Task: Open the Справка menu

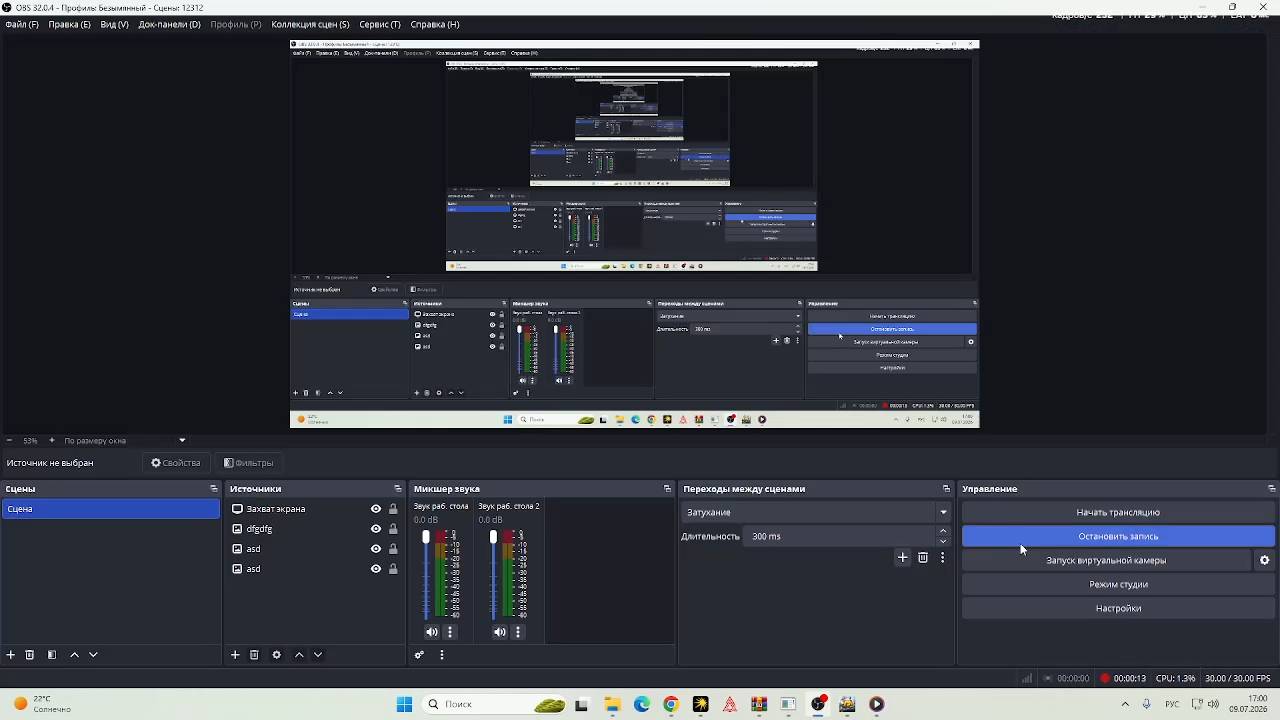Action: 435,24
